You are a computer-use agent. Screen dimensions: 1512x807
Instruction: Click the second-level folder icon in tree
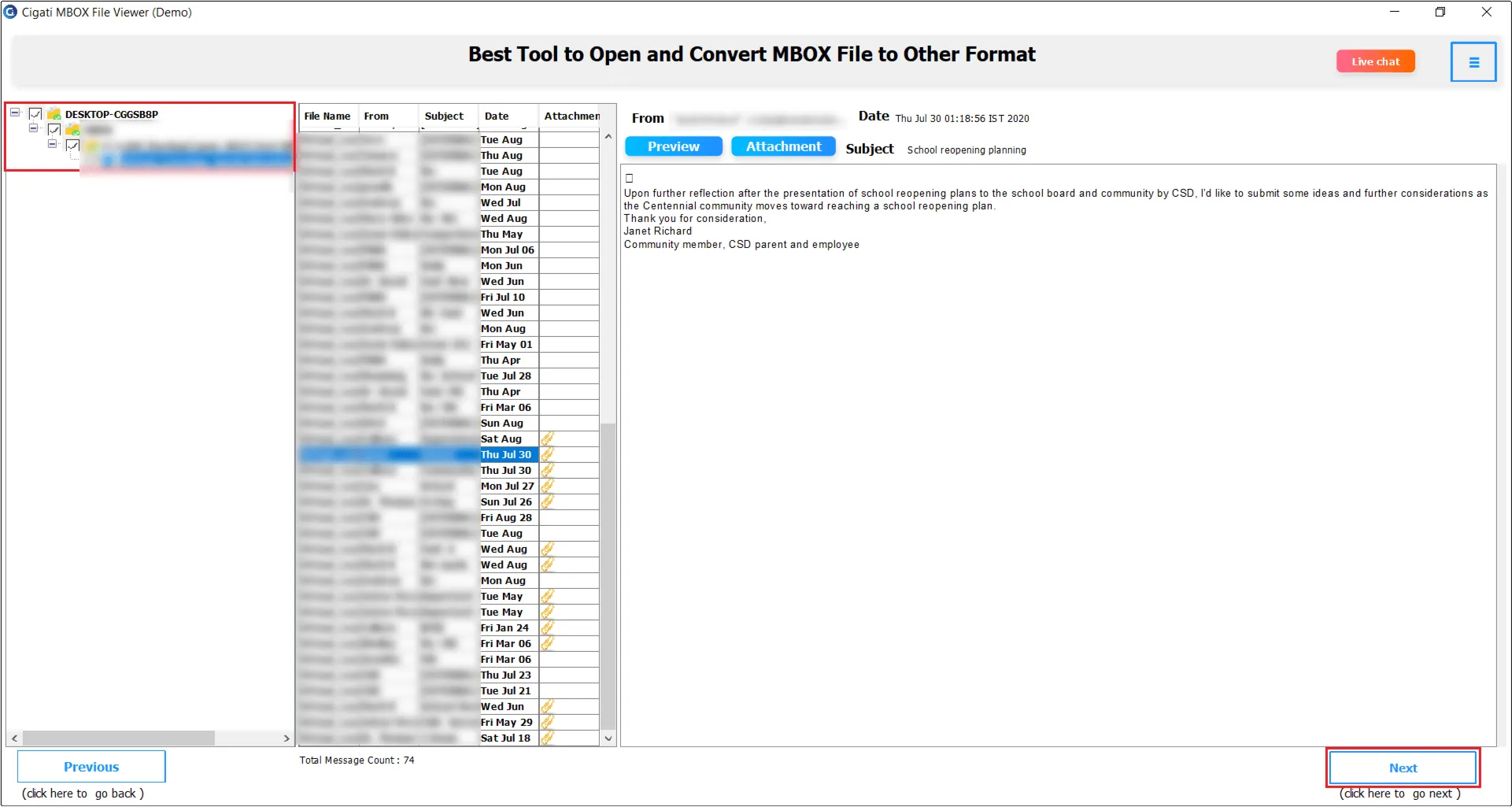click(72, 130)
